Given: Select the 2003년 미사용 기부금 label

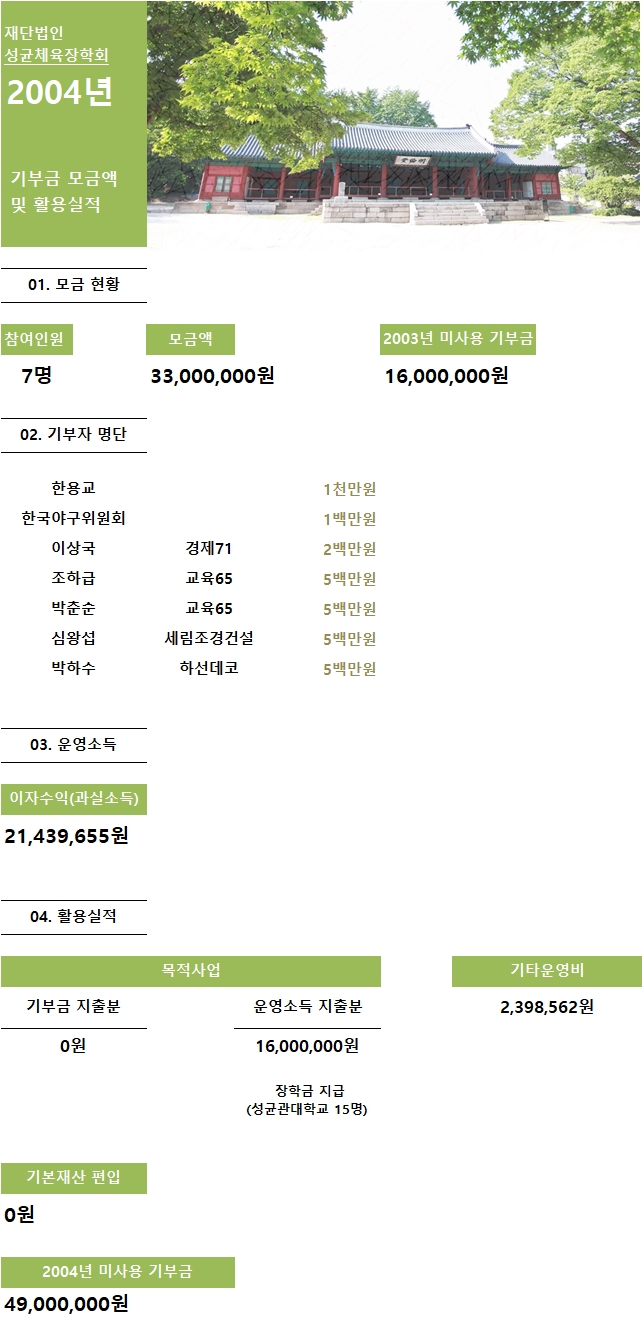Looking at the screenshot, I should [x=458, y=339].
